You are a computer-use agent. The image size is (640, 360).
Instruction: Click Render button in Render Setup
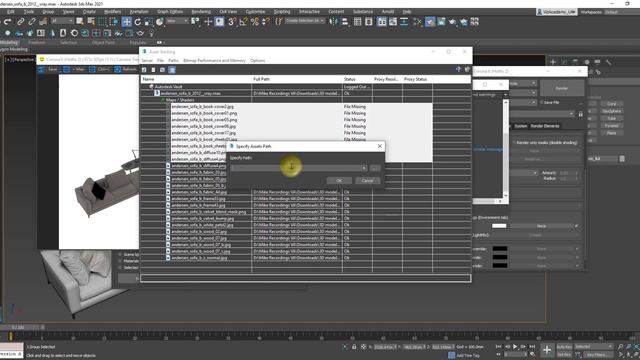562,88
